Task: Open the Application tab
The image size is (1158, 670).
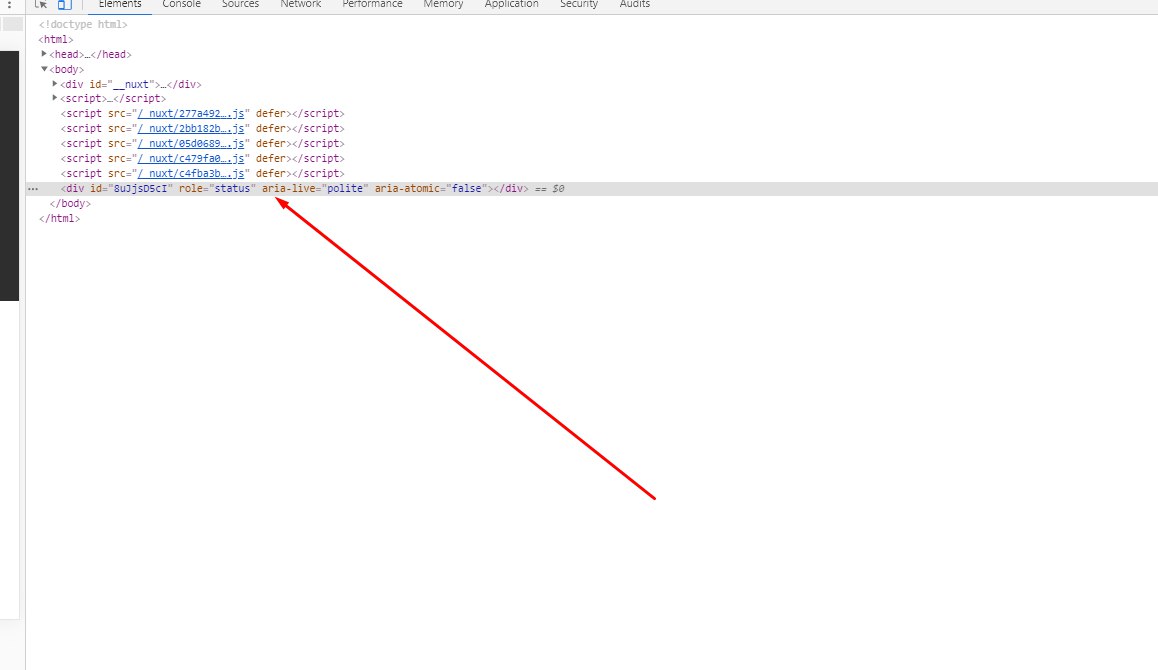Action: 511,4
